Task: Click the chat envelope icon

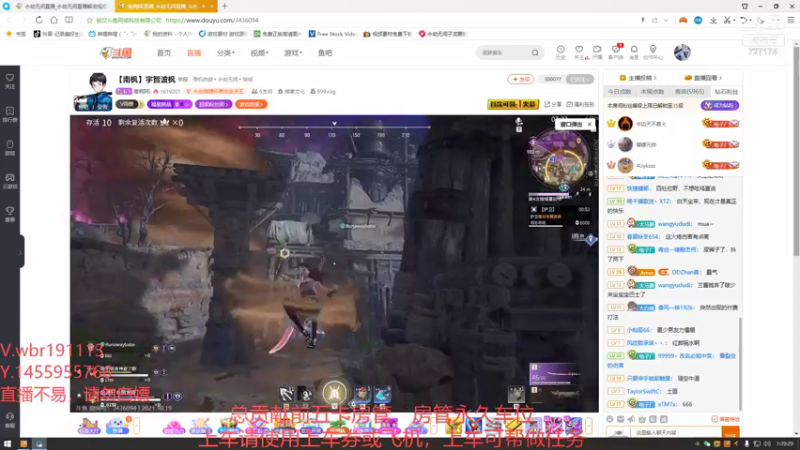Action: pos(620,419)
